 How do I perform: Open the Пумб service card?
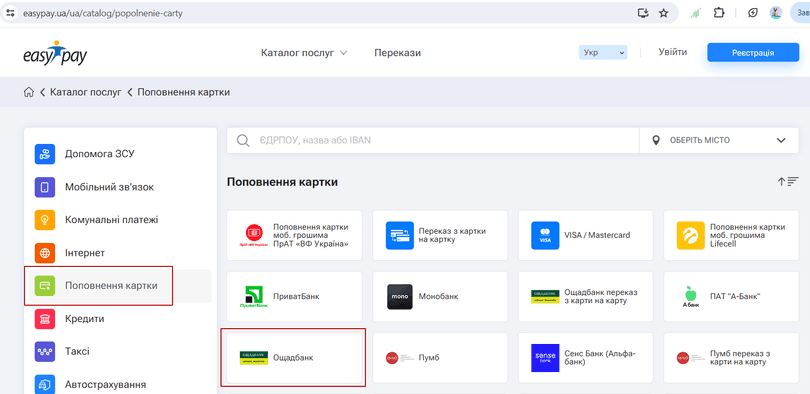coord(440,358)
